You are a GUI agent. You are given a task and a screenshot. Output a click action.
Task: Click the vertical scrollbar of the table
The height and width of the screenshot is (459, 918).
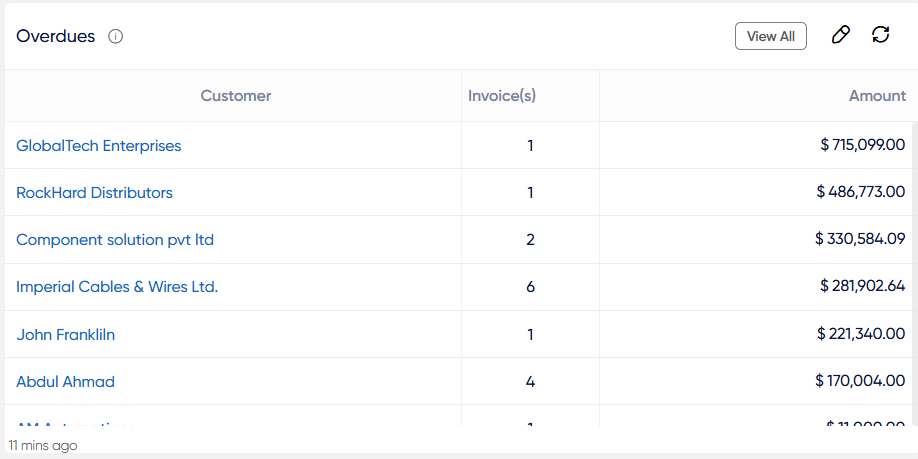pyautogui.click(x=914, y=273)
